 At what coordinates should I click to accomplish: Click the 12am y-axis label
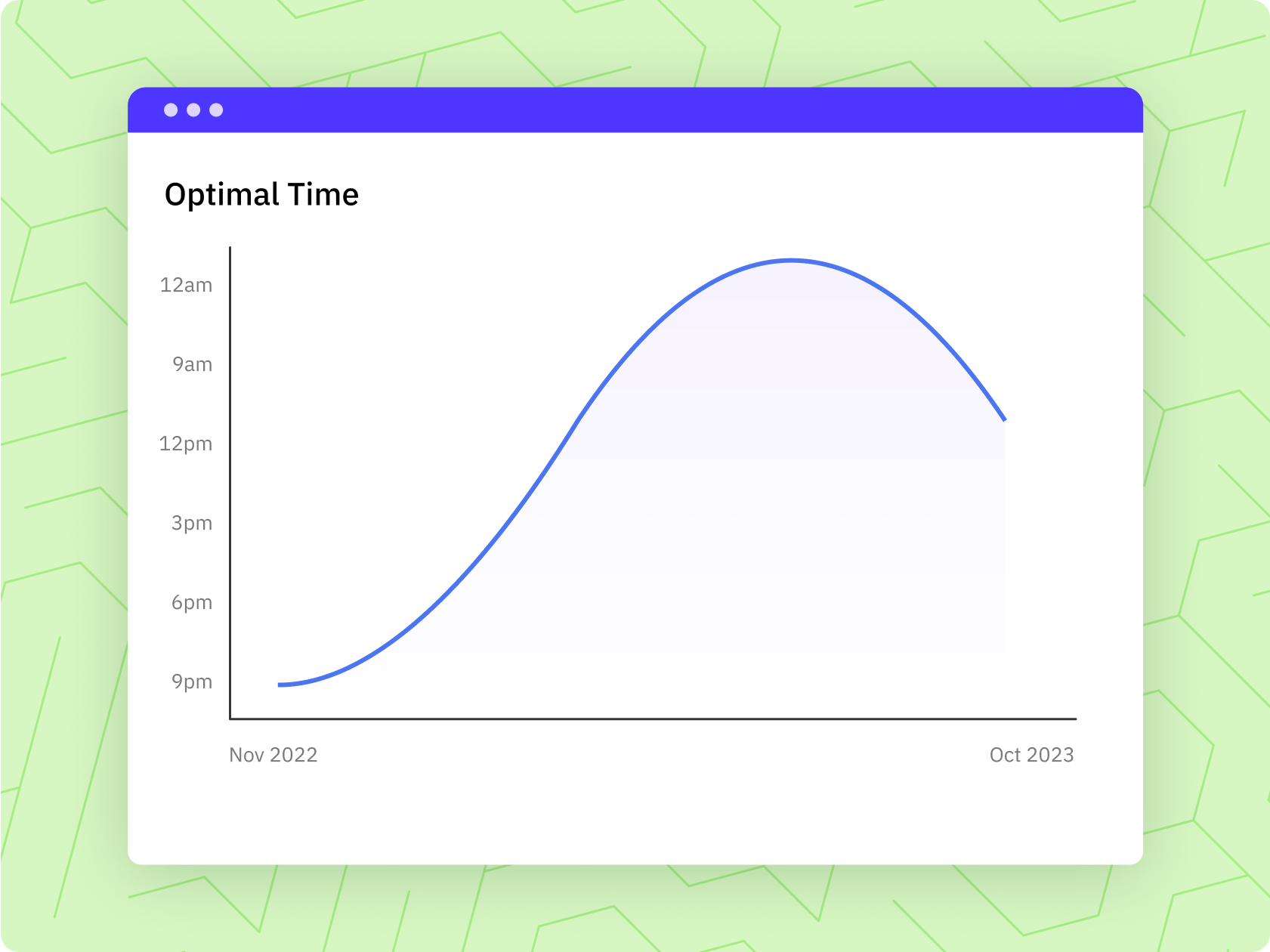coord(186,285)
